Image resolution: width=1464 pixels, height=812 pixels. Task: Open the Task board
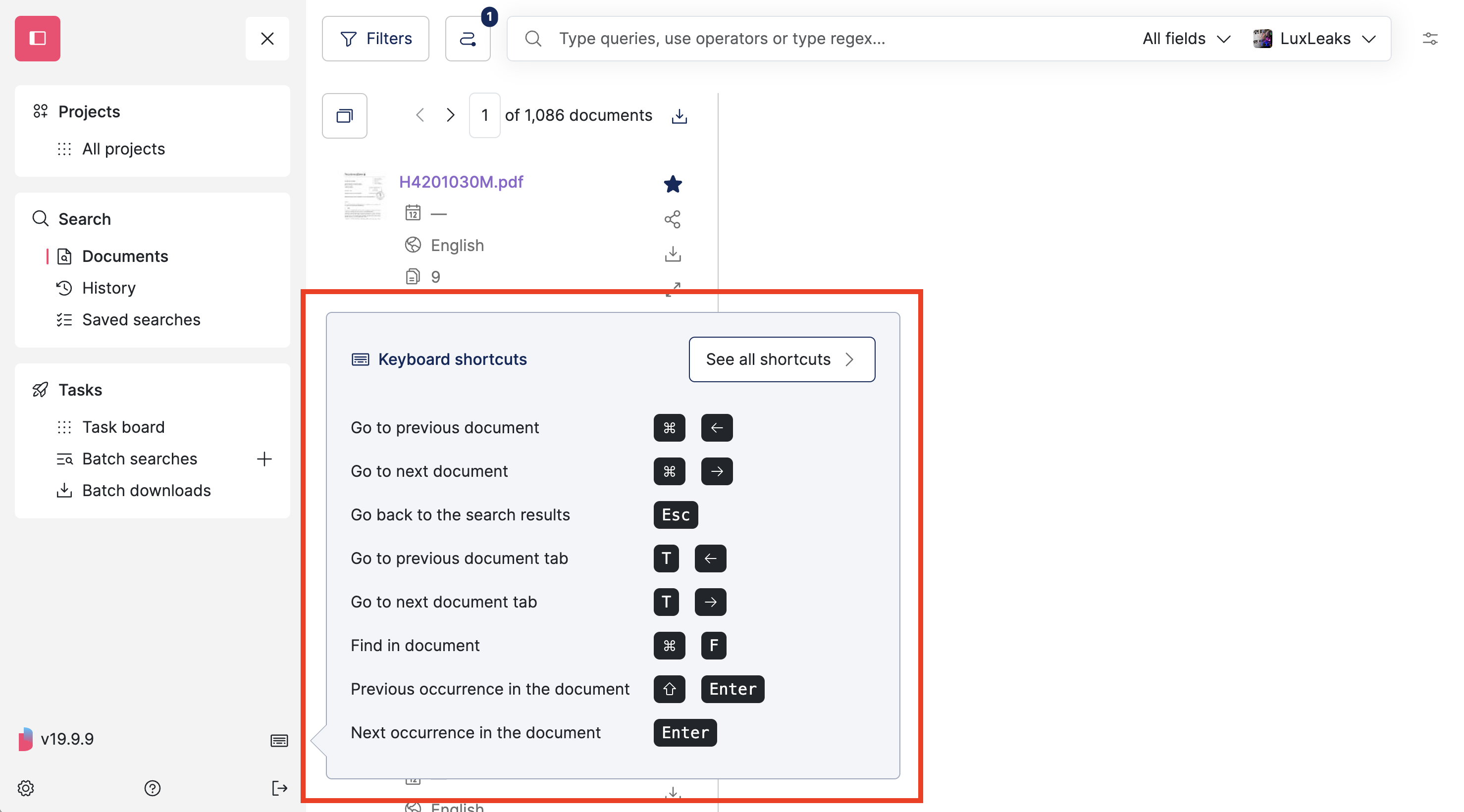tap(123, 427)
